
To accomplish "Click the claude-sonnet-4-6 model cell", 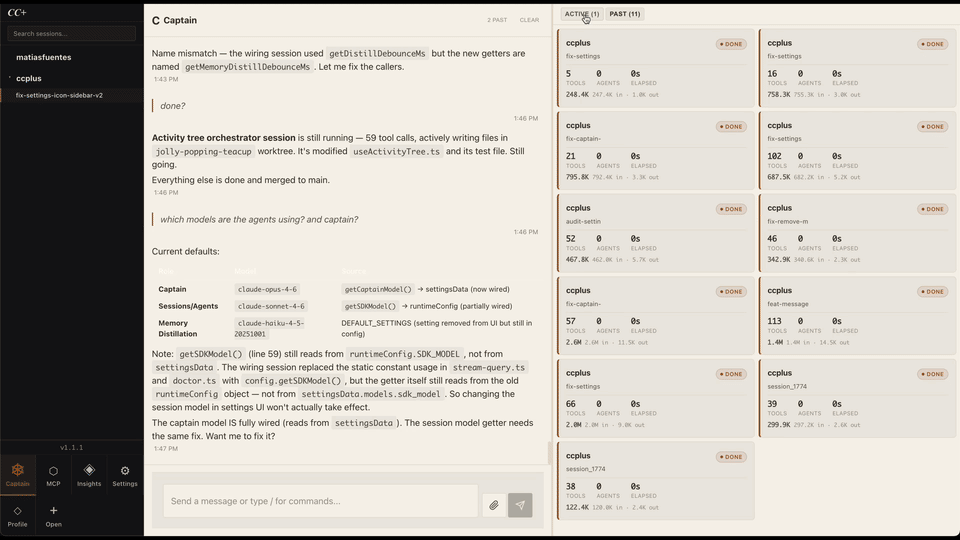I will [x=271, y=306].
